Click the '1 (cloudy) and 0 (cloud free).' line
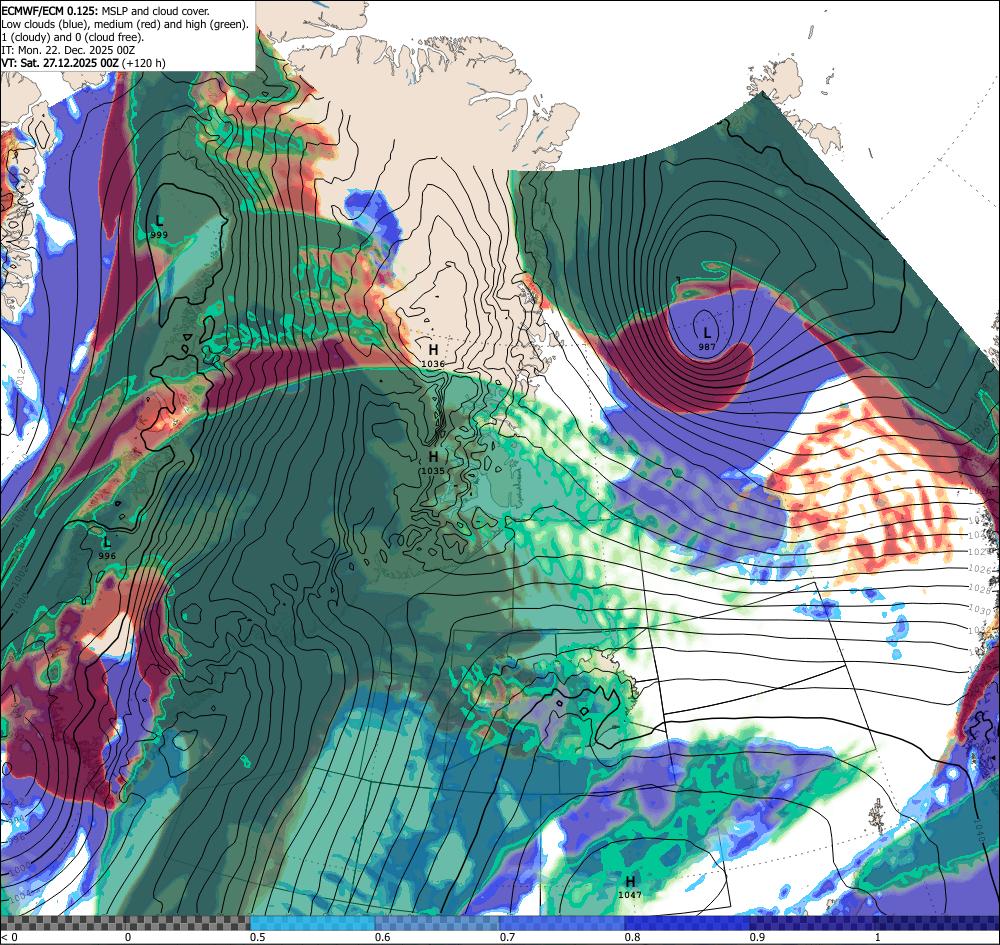1000x945 pixels. coord(73,37)
